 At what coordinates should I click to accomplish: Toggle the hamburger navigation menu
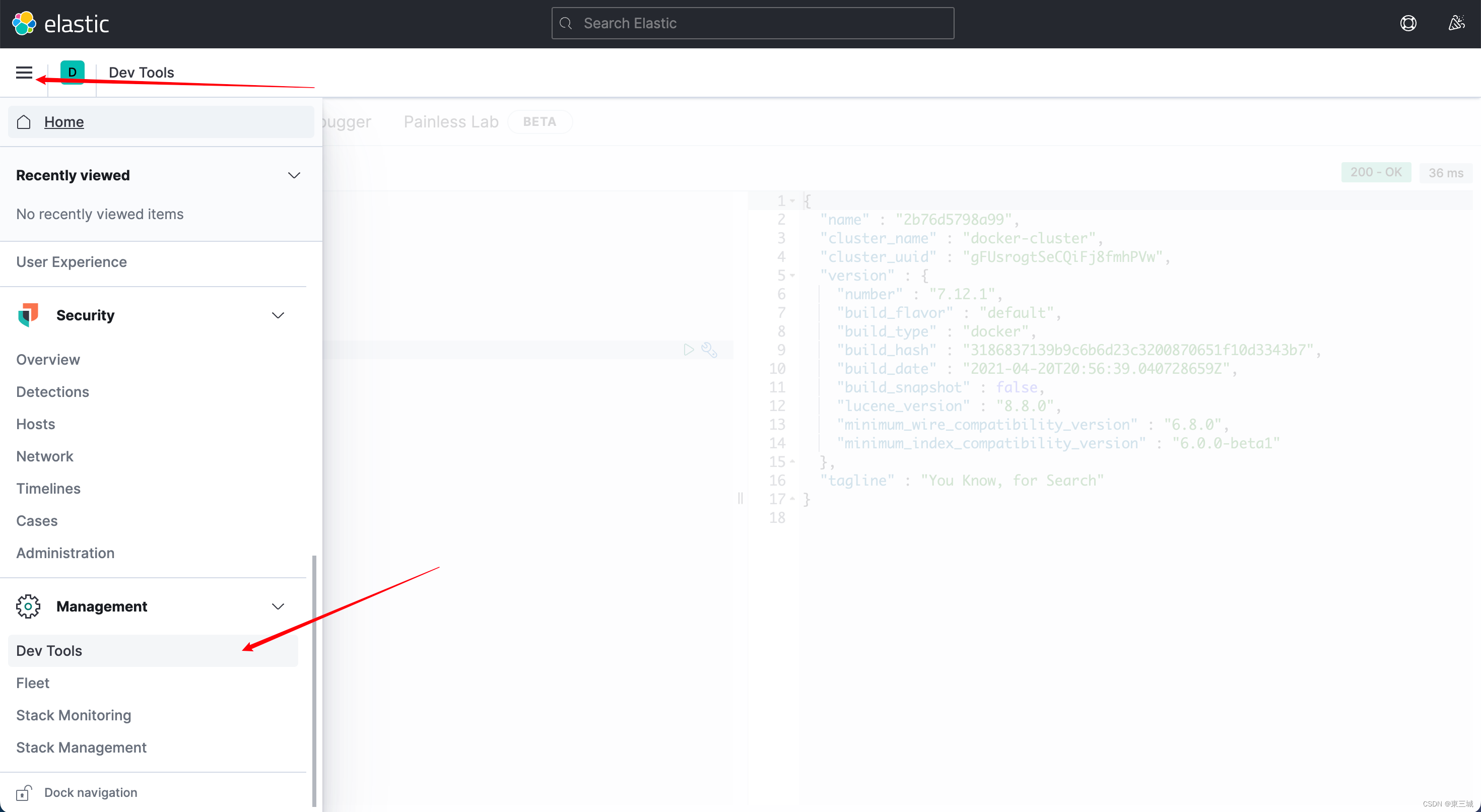(24, 73)
